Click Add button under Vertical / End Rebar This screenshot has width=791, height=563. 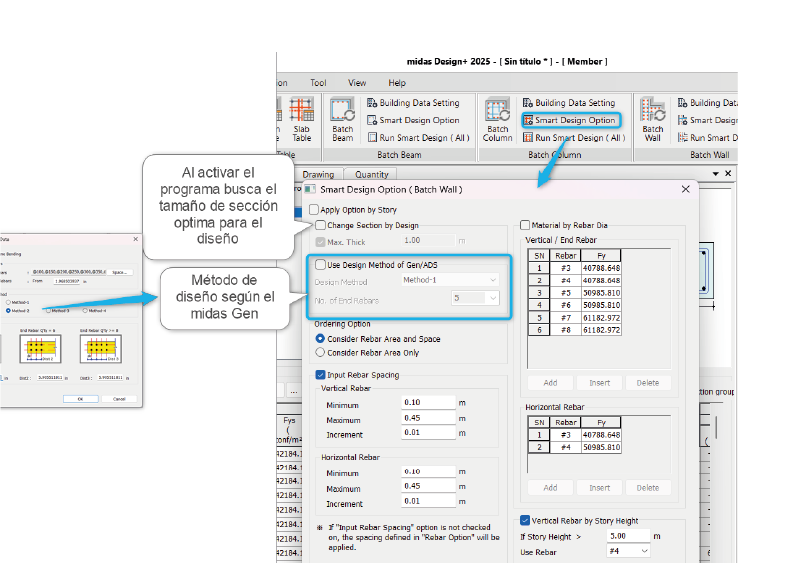pos(550,383)
